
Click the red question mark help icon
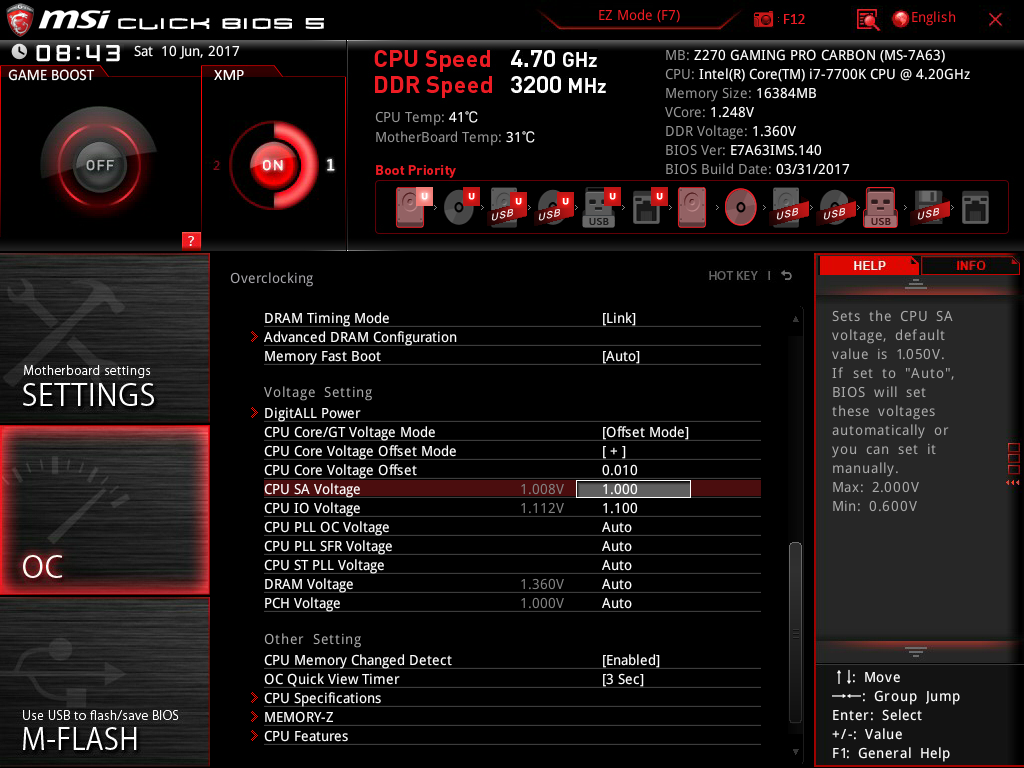191,240
